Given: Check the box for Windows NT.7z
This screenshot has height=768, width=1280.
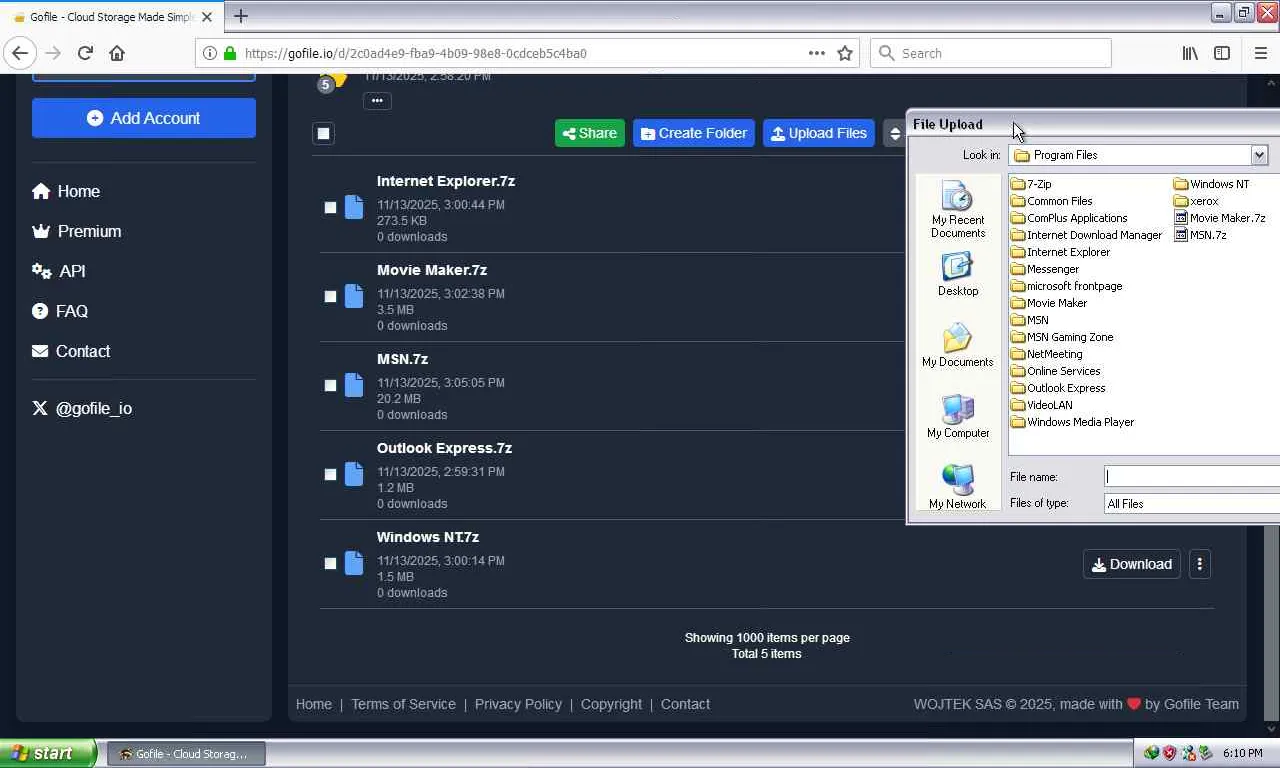Looking at the screenshot, I should click(x=330, y=563).
